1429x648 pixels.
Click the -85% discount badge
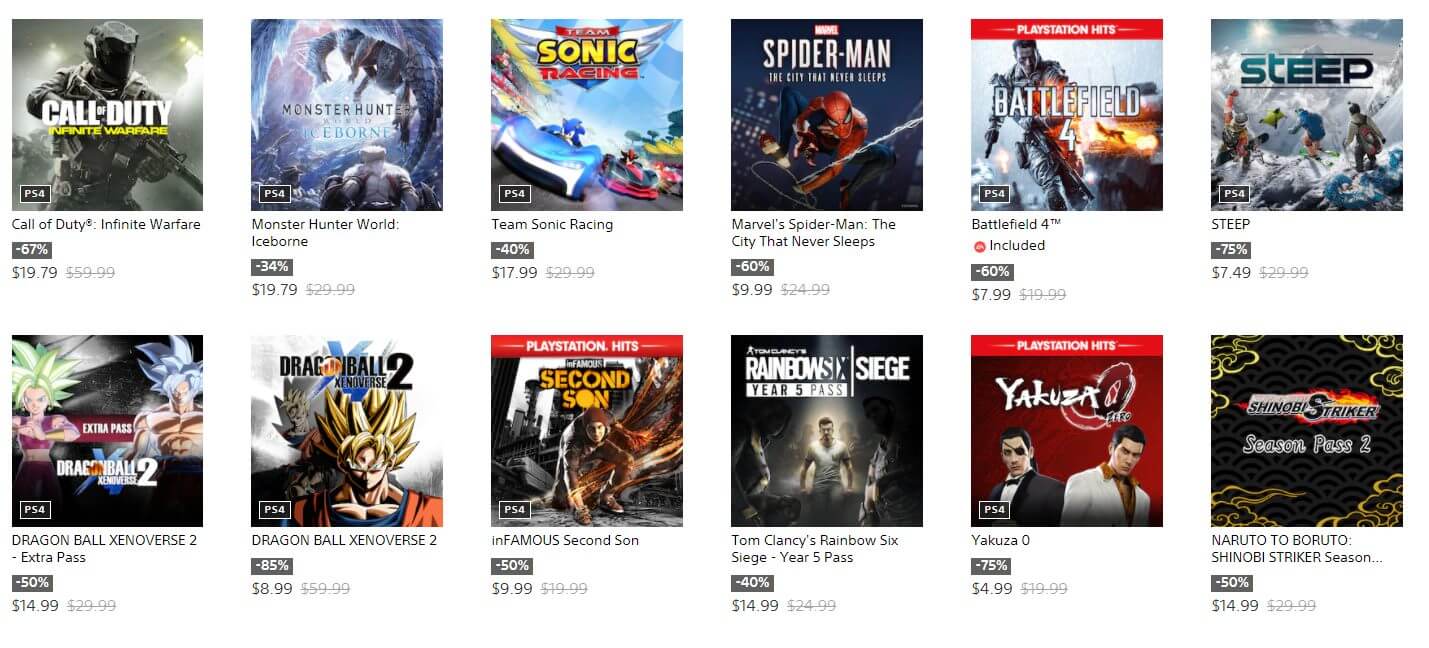pyautogui.click(x=271, y=566)
